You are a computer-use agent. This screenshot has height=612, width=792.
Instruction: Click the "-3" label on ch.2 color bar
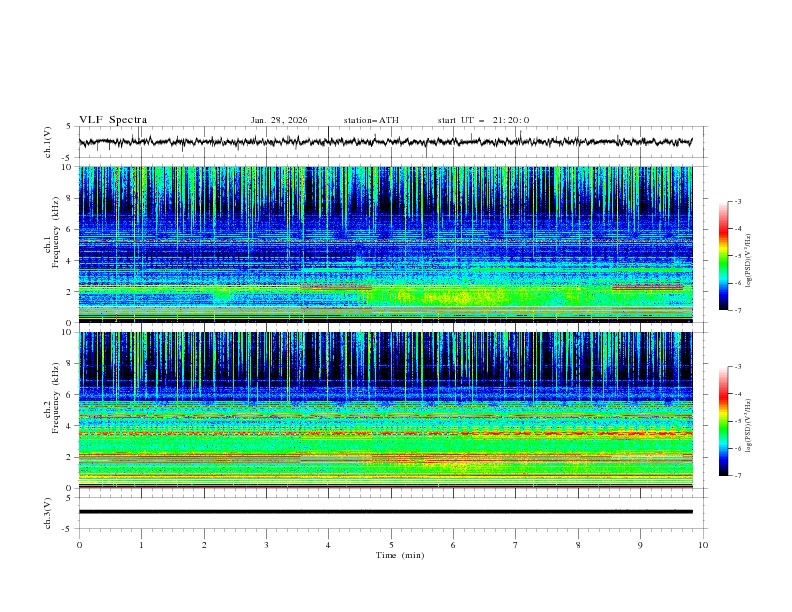pyautogui.click(x=738, y=367)
